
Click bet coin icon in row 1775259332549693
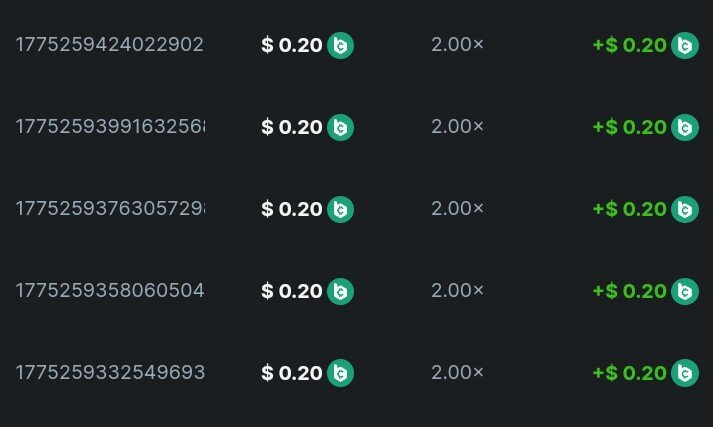pos(340,373)
